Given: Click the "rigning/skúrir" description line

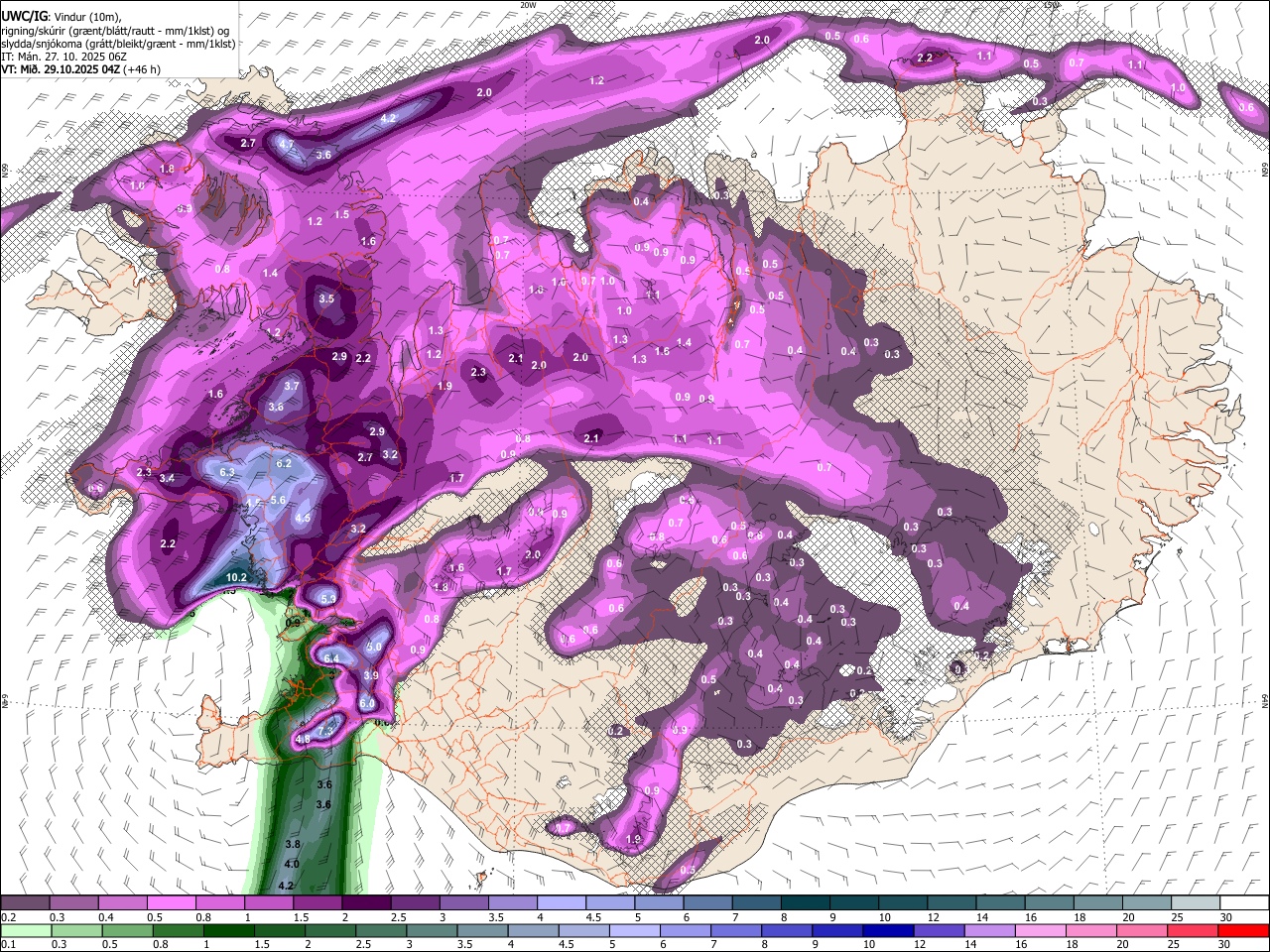Looking at the screenshot, I should pos(115,30).
